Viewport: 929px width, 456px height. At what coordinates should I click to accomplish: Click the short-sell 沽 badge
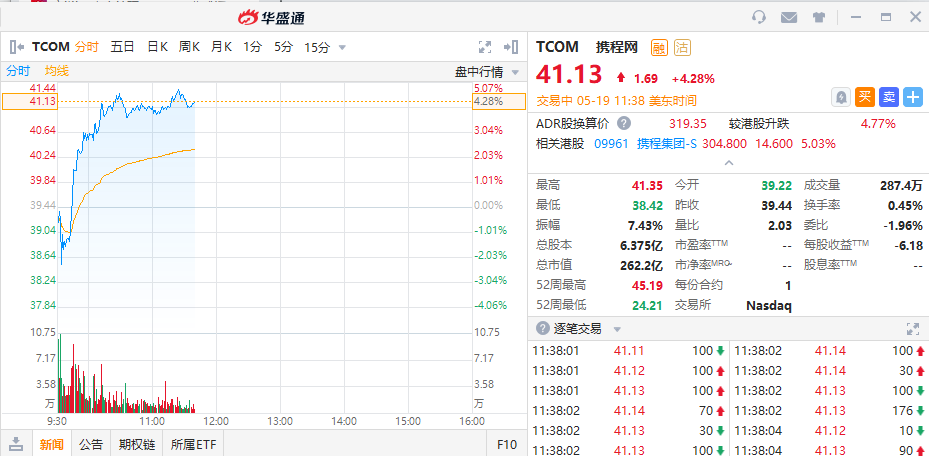(x=683, y=47)
